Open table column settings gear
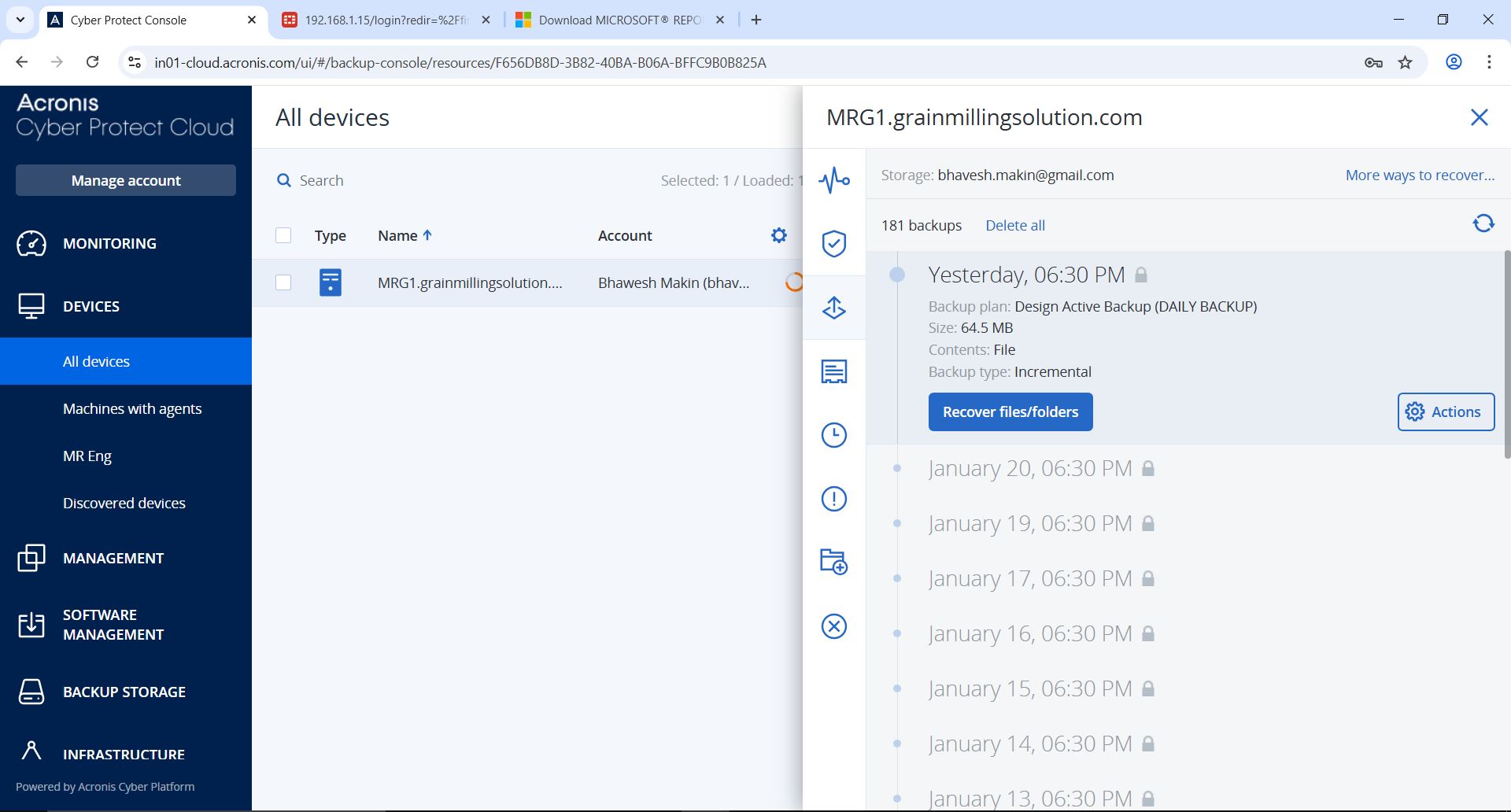 coord(779,235)
